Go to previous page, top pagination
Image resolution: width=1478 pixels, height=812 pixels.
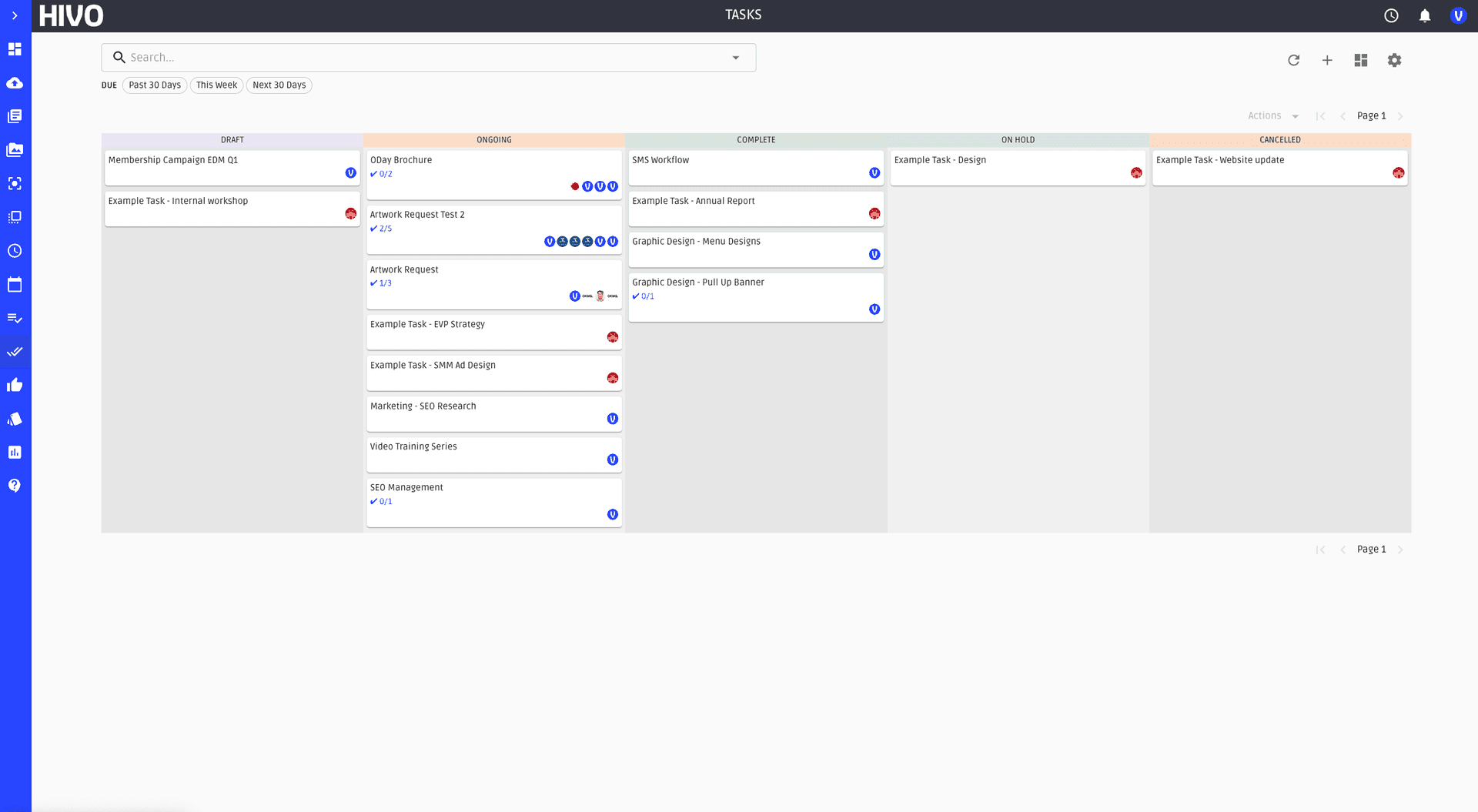click(1343, 116)
